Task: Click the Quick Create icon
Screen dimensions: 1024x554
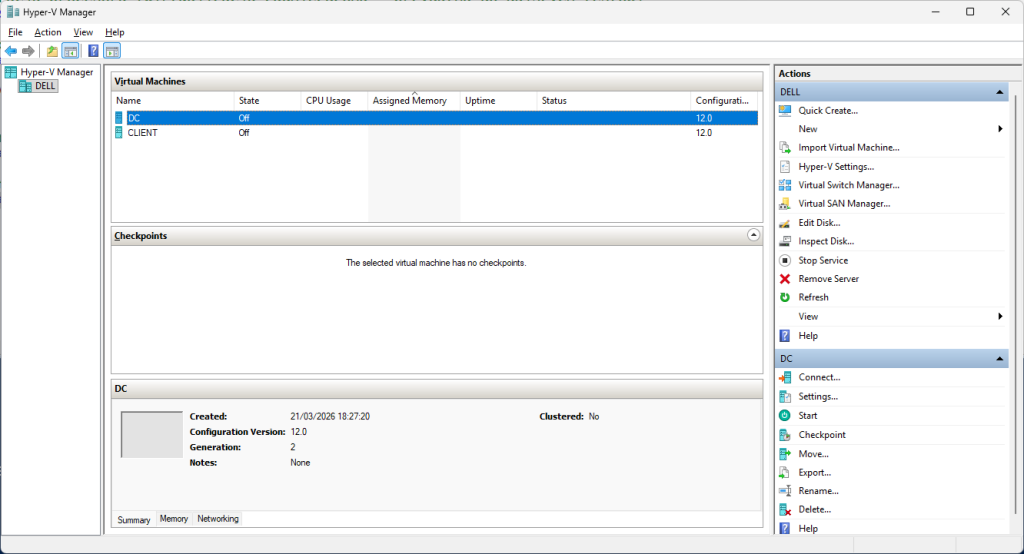Action: tap(785, 110)
